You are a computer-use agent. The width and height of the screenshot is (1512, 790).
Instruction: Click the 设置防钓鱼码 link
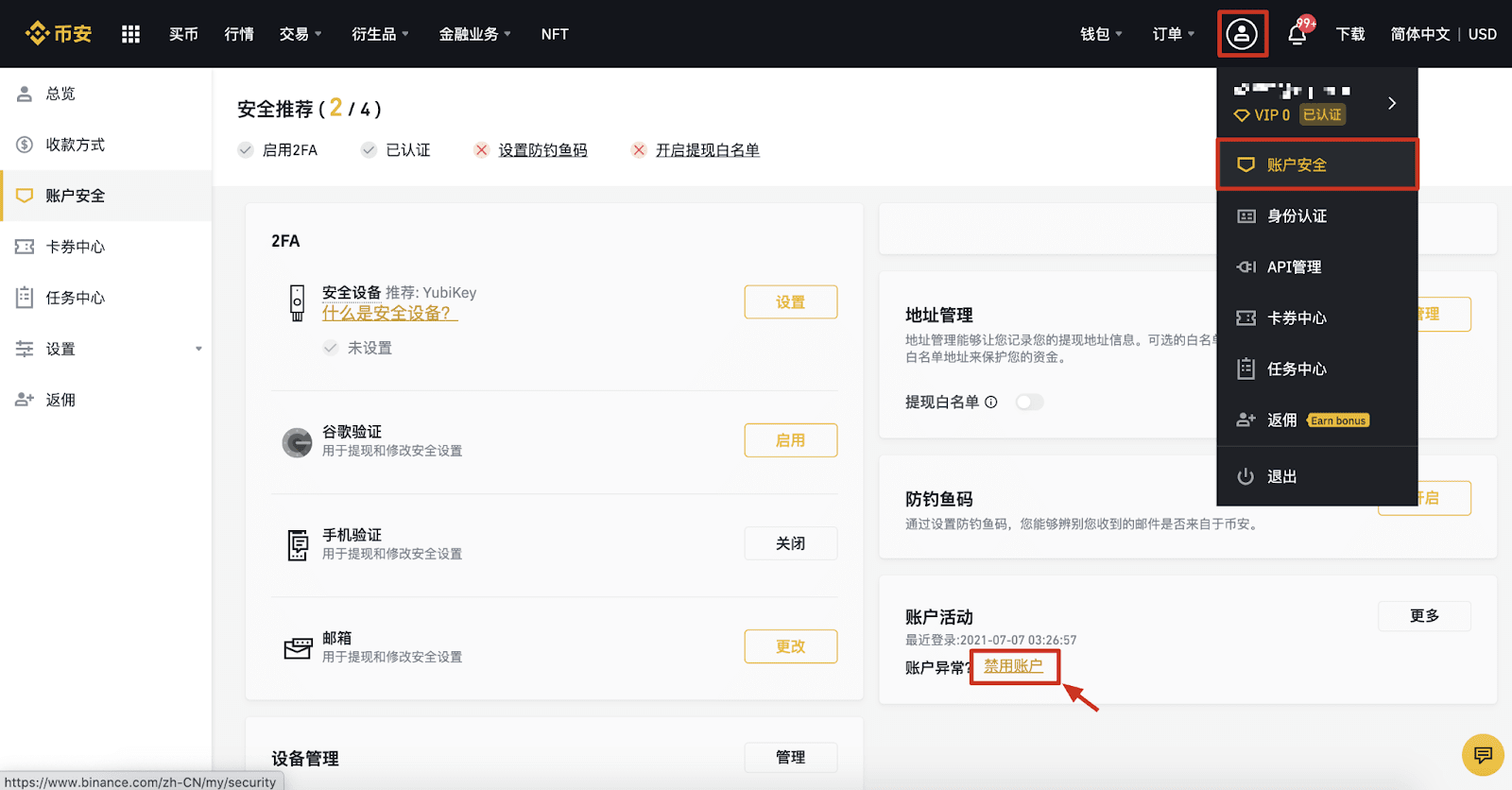pyautogui.click(x=542, y=150)
